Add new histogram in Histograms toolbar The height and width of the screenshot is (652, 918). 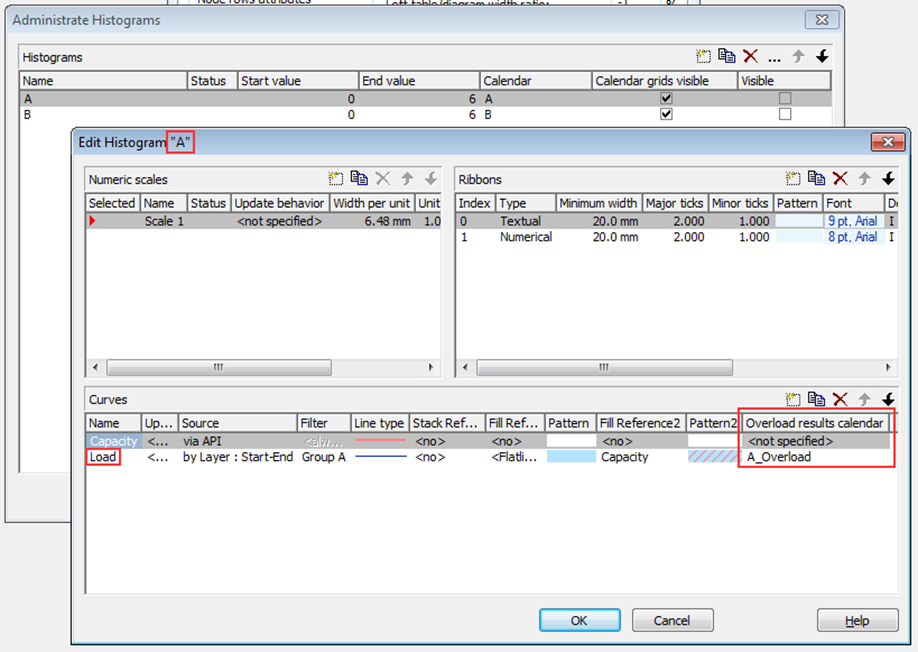703,56
